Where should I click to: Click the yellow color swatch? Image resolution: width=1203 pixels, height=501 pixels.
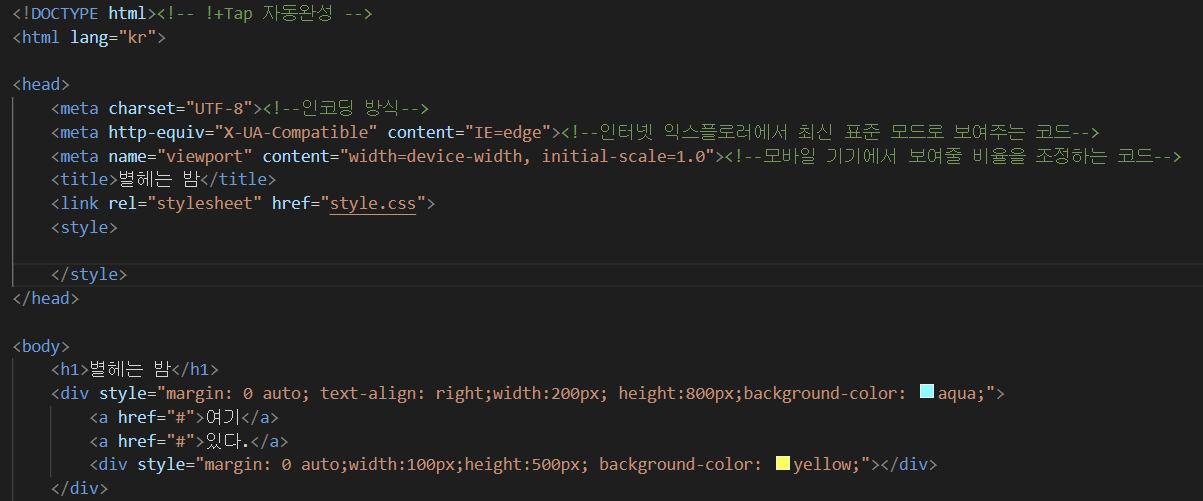coord(783,463)
